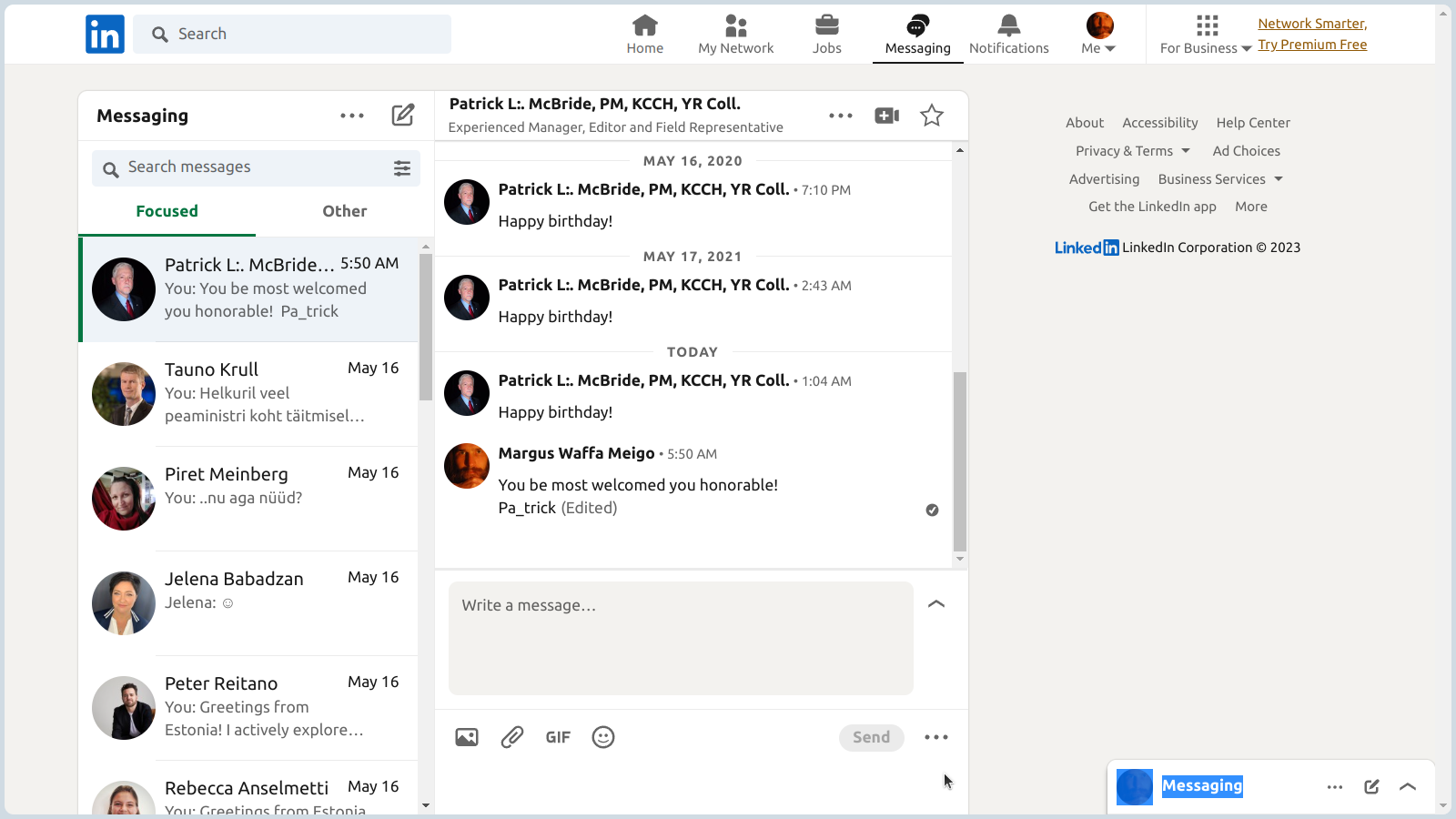
Task: Click the top Search box
Action: [292, 34]
